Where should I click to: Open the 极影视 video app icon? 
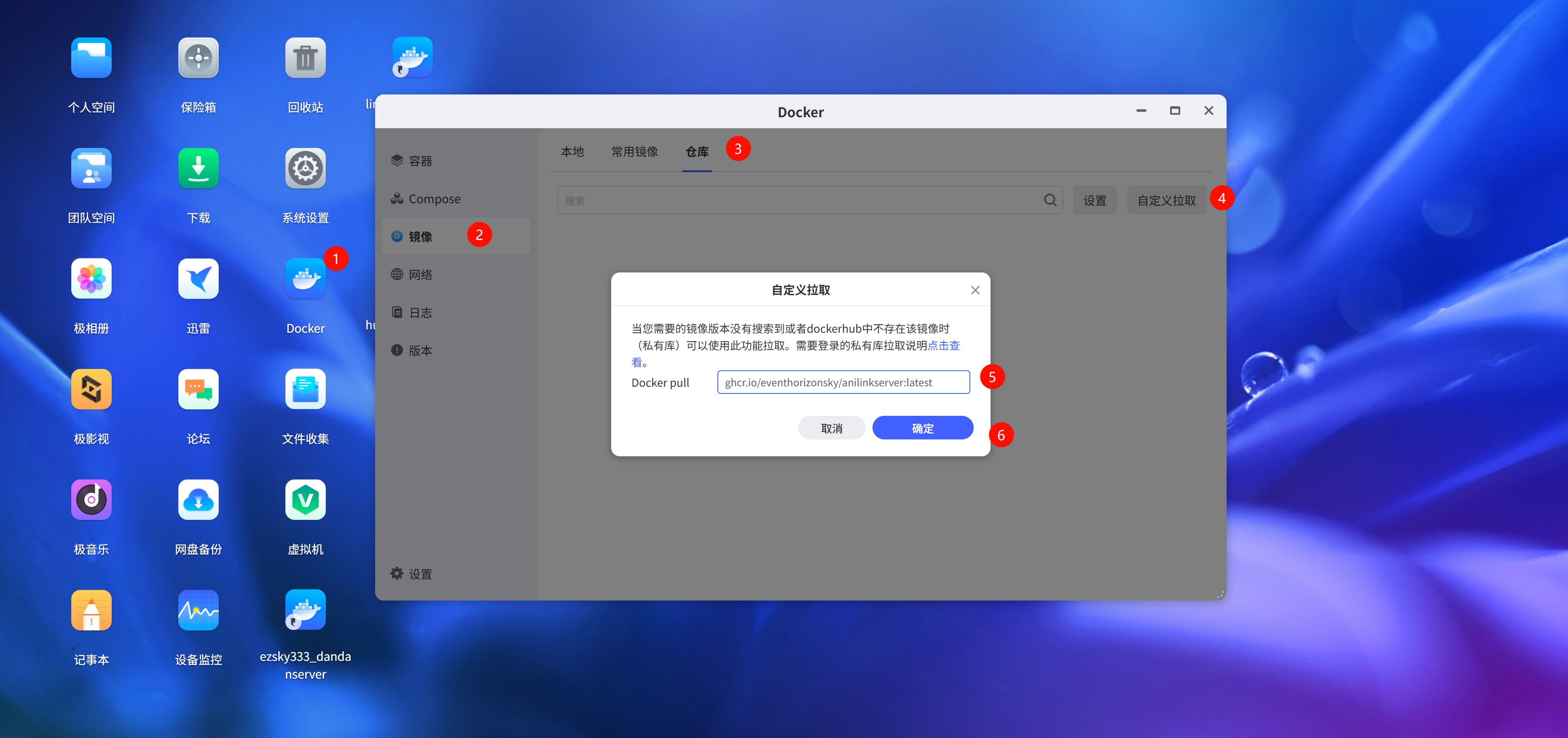click(x=91, y=389)
